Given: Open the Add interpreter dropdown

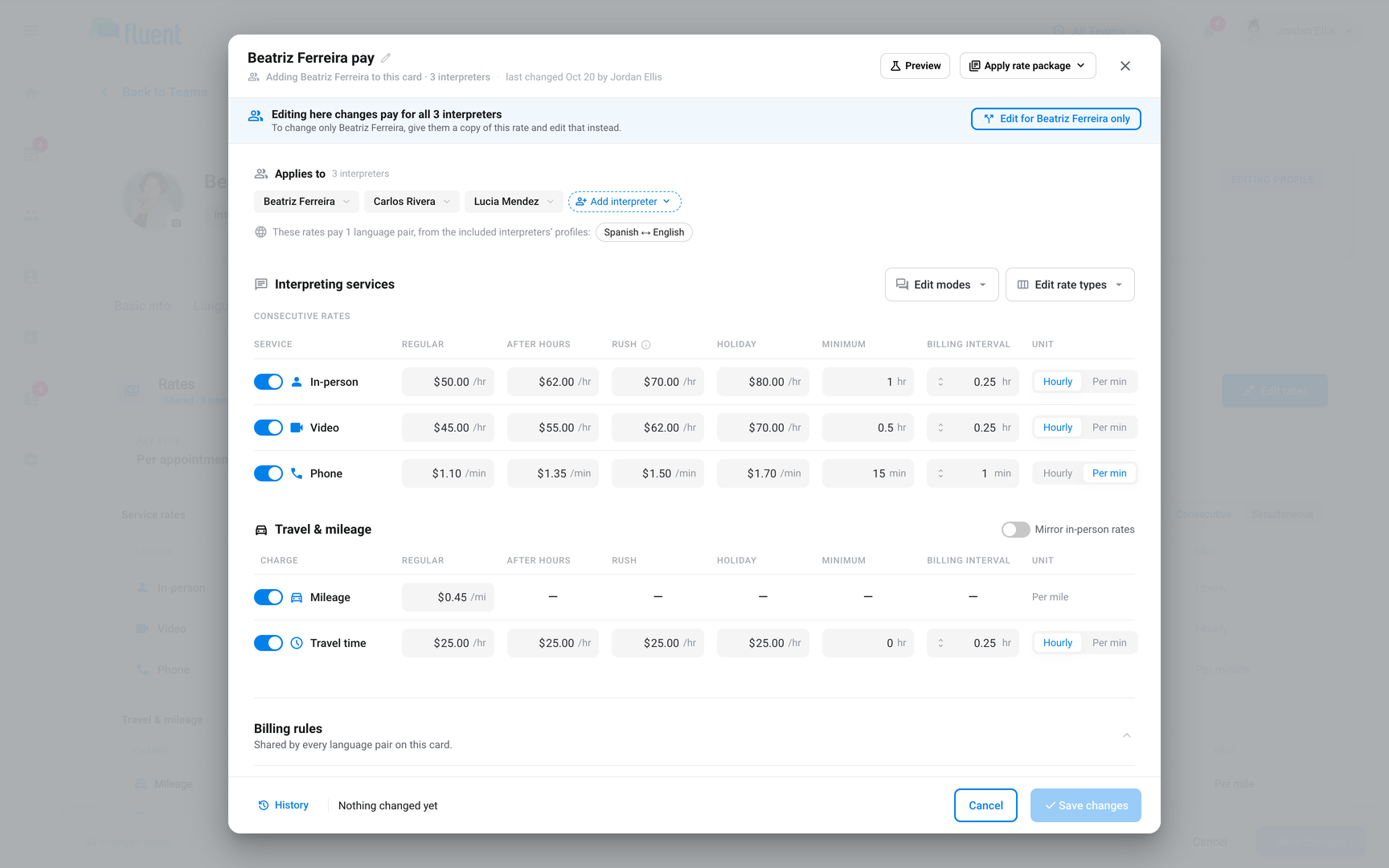Looking at the screenshot, I should (625, 202).
